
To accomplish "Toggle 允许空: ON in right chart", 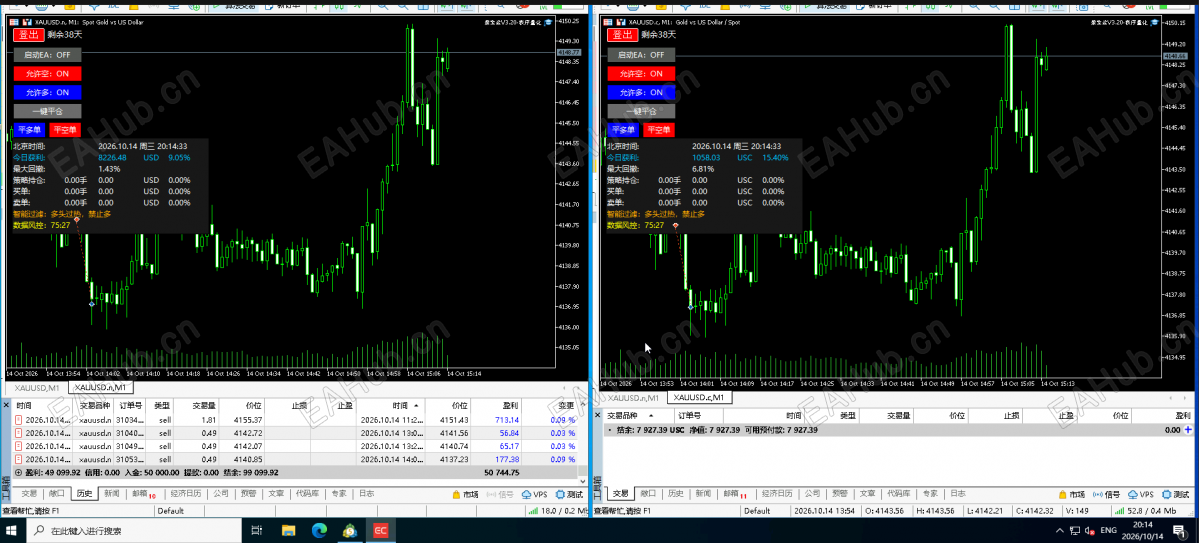I will pos(642,73).
